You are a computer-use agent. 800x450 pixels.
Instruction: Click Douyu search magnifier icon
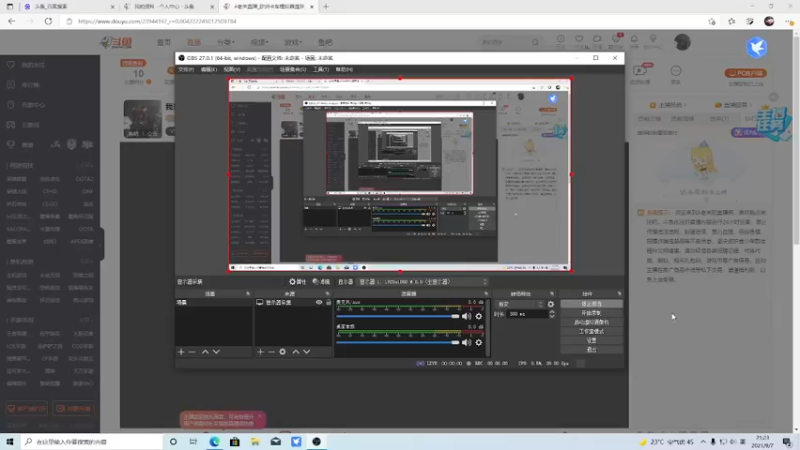point(535,42)
